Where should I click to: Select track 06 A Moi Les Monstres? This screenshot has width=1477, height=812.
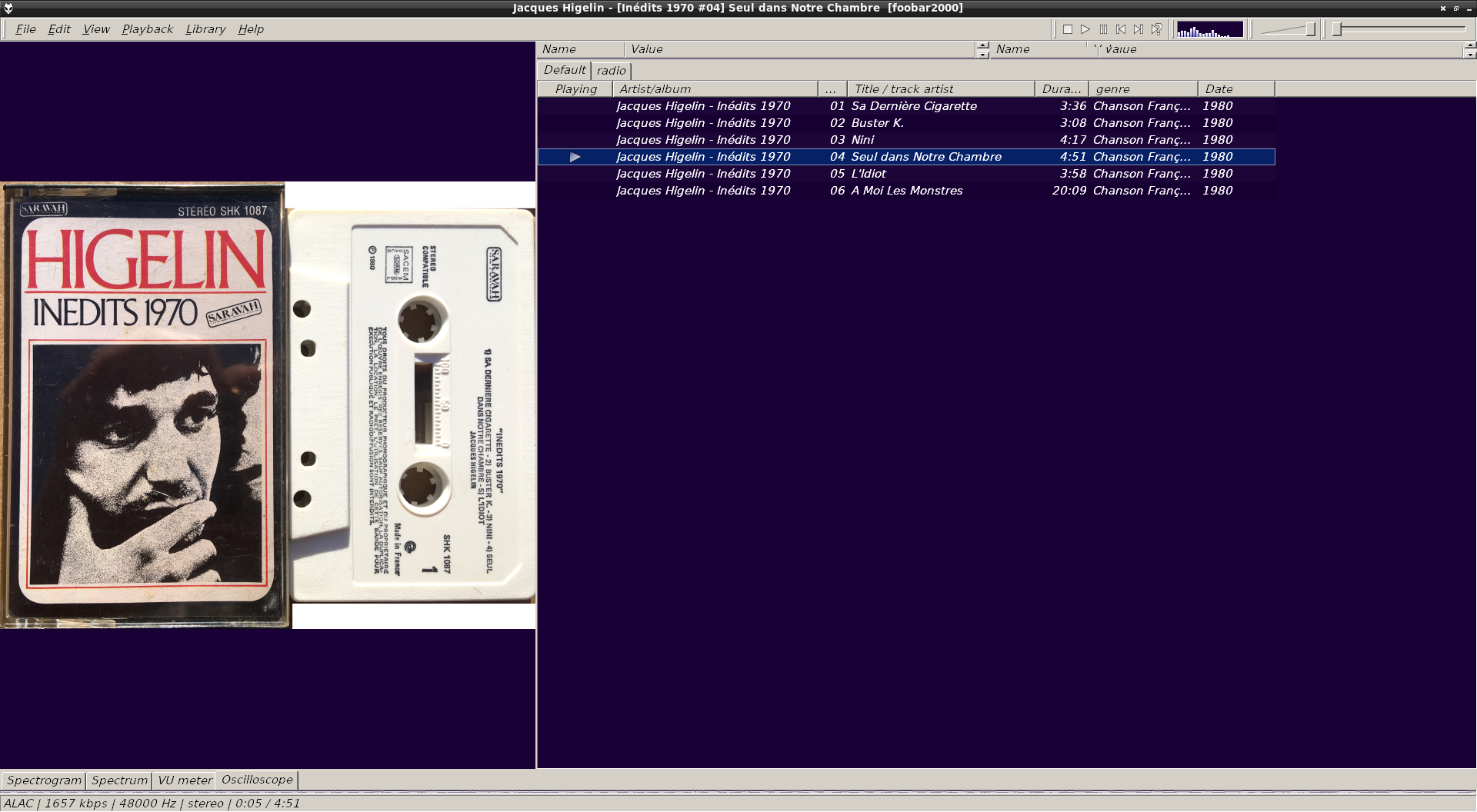click(906, 191)
